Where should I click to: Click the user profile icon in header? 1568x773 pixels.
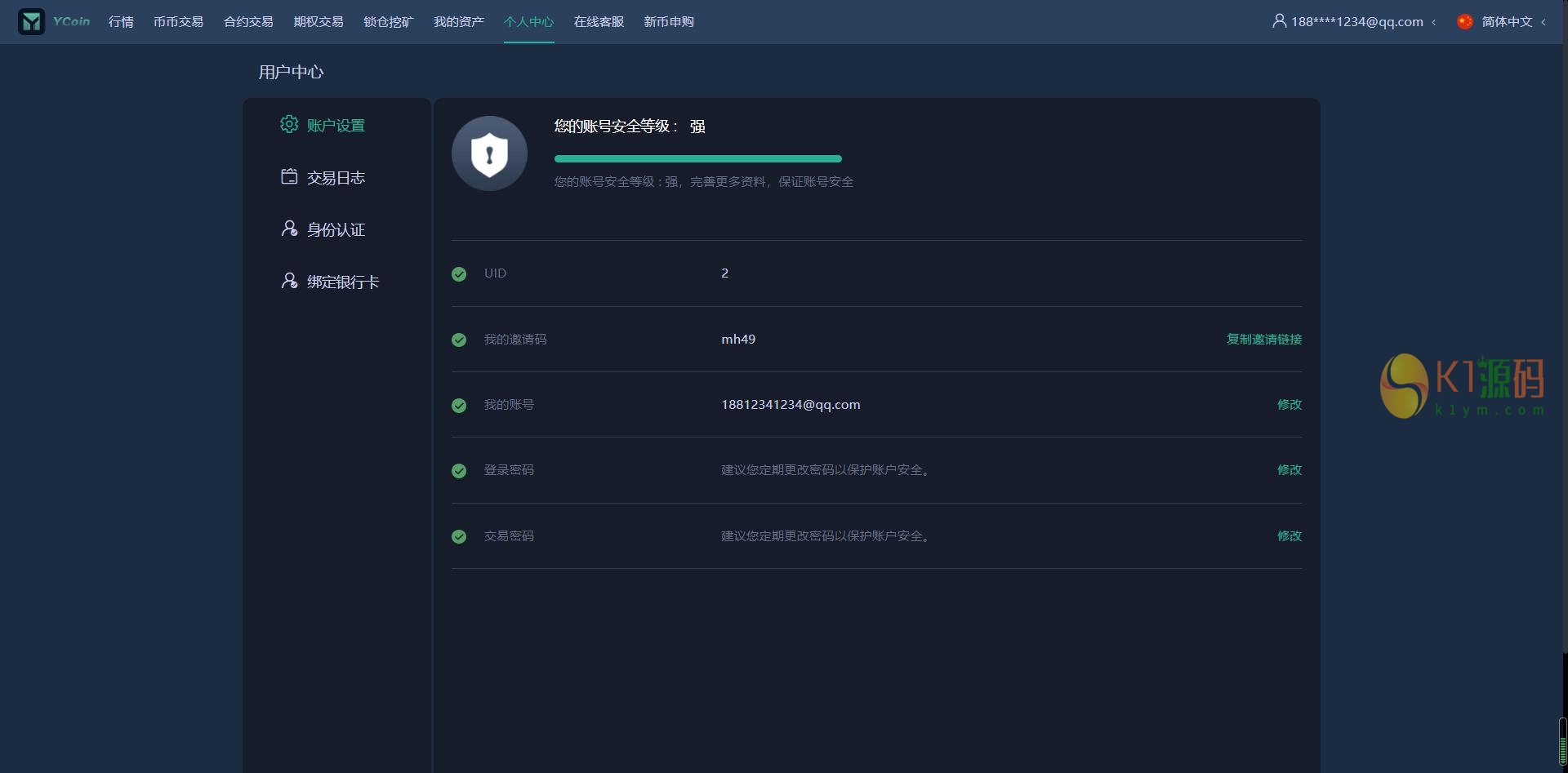pos(1279,21)
